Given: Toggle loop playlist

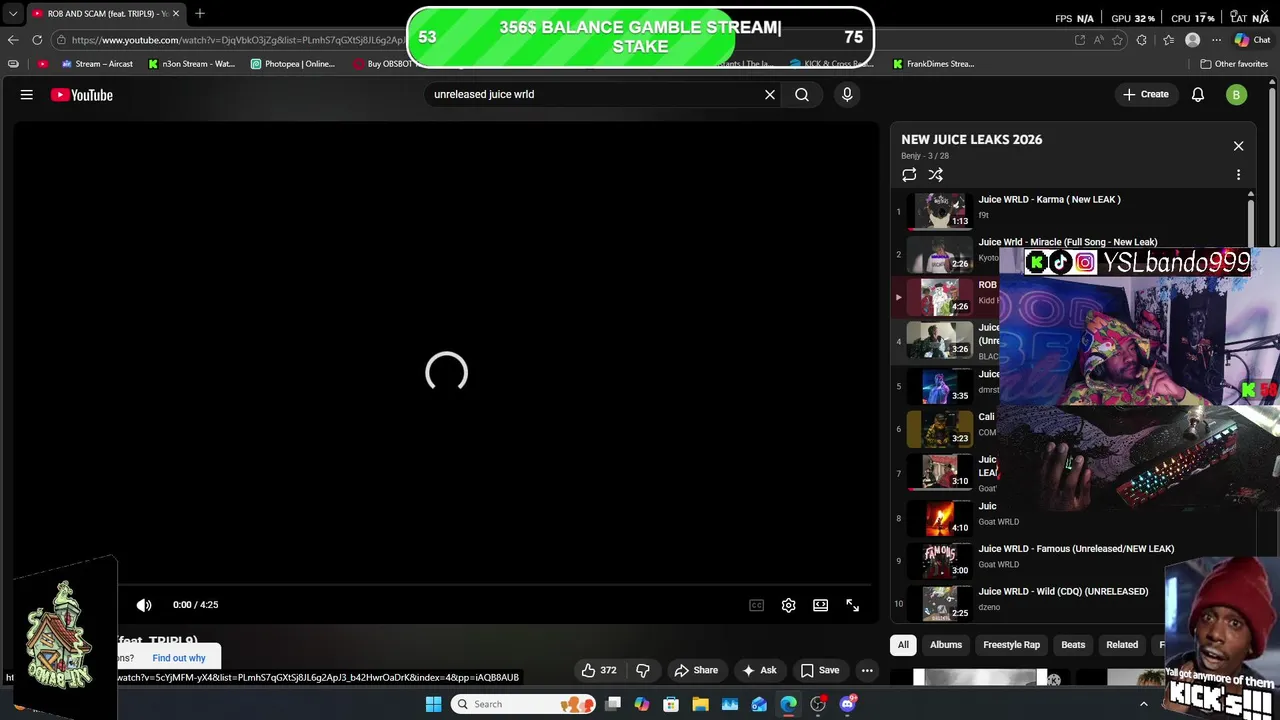Looking at the screenshot, I should click(909, 175).
